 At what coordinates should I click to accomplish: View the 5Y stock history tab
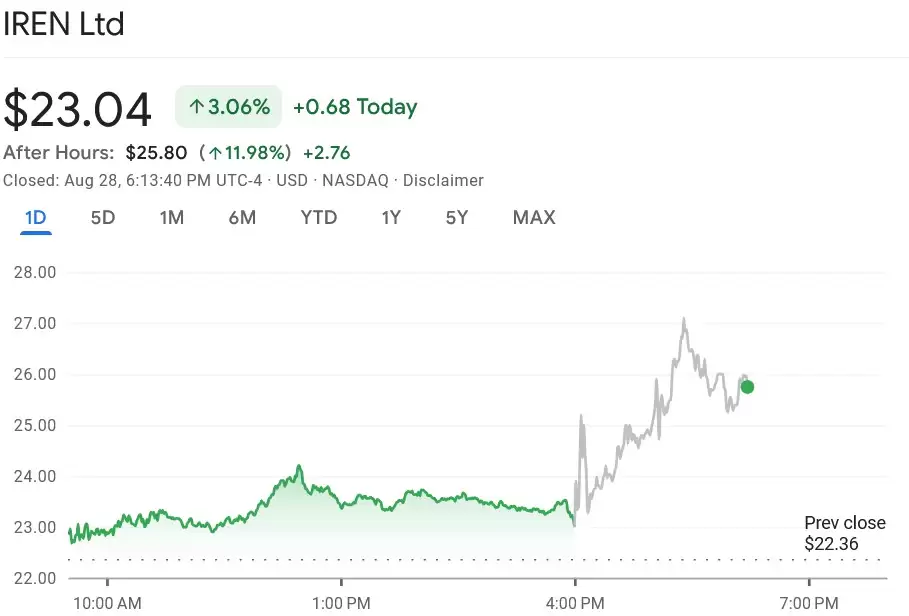point(456,217)
